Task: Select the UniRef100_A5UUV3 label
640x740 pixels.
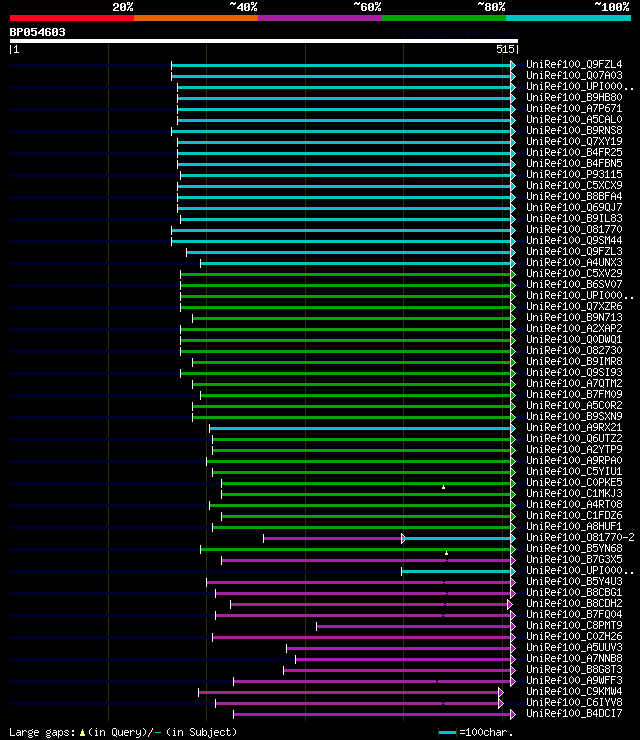Action: click(574, 648)
